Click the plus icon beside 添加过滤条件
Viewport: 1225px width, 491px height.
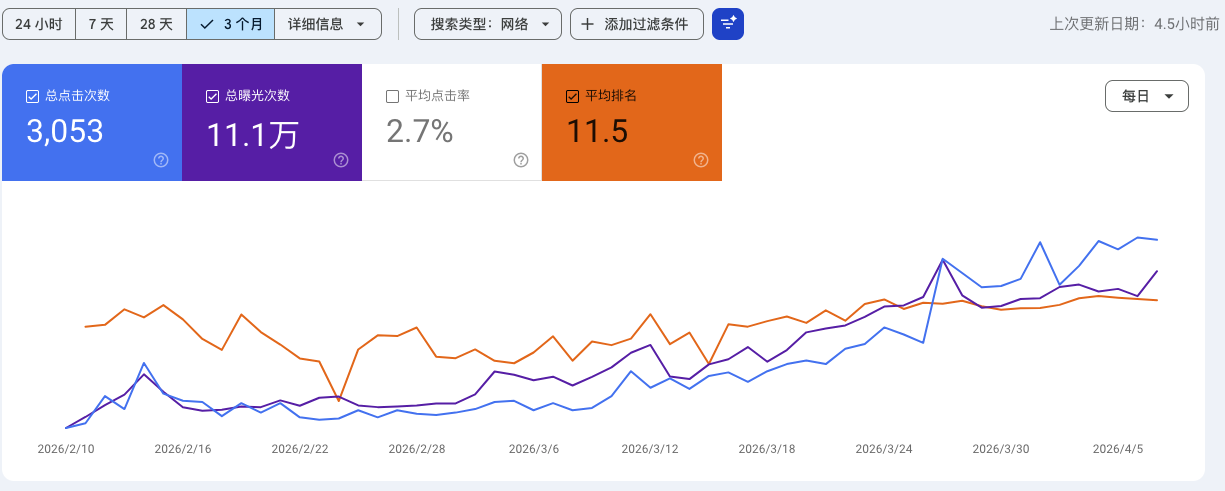(x=587, y=24)
